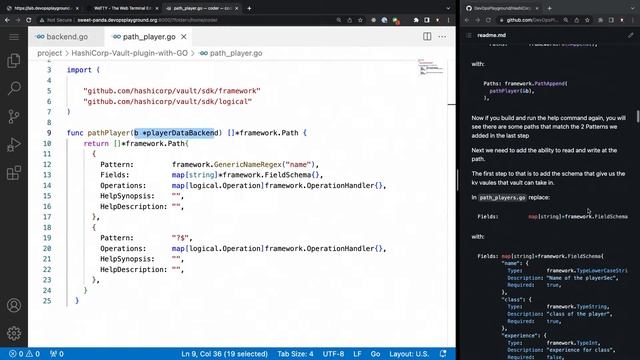Open the Search view in activity bar
The image size is (640, 360).
[x=14, y=88]
